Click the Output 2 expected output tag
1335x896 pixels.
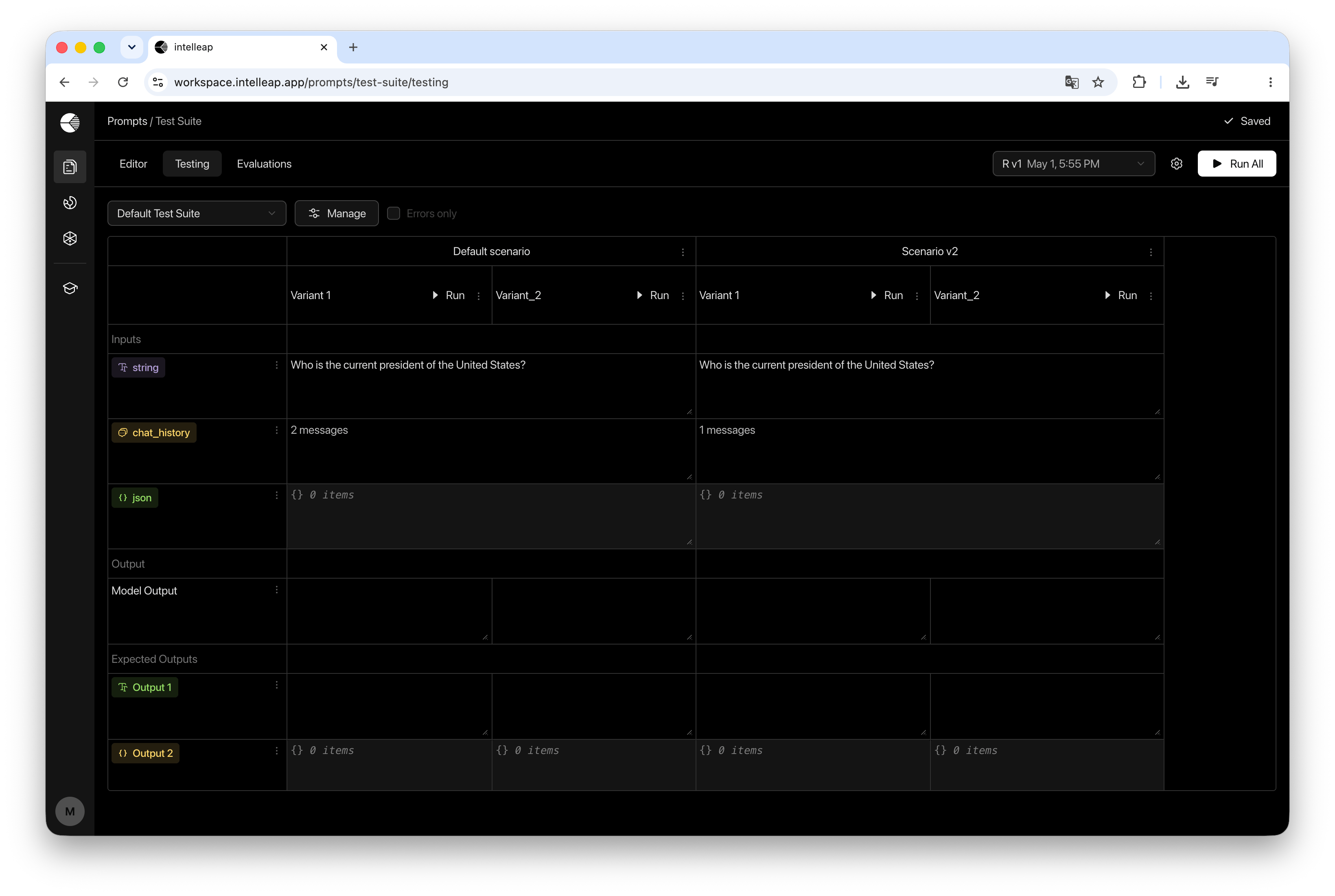[x=145, y=753]
